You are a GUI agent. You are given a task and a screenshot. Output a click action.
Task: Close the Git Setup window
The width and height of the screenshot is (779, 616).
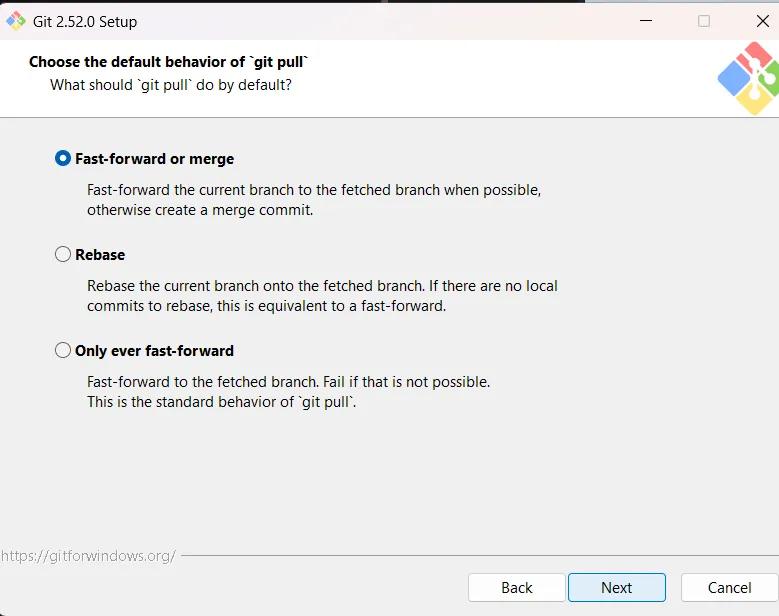pyautogui.click(x=763, y=21)
